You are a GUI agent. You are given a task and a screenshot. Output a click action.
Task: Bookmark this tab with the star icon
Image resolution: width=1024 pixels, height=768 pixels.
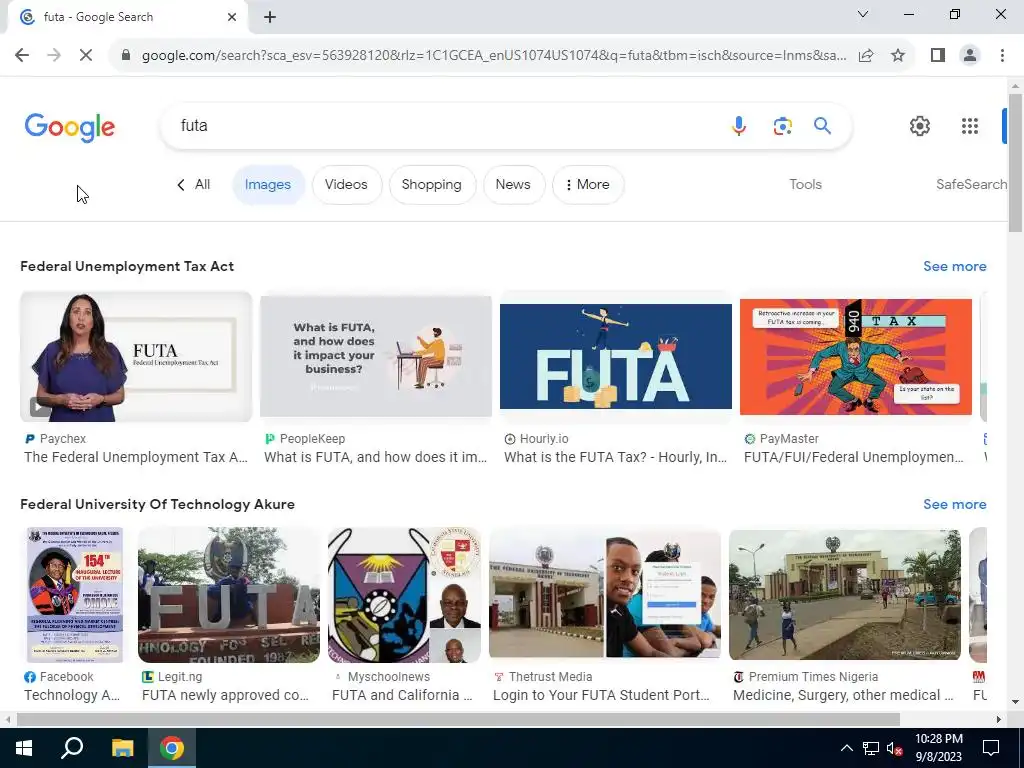tap(898, 55)
